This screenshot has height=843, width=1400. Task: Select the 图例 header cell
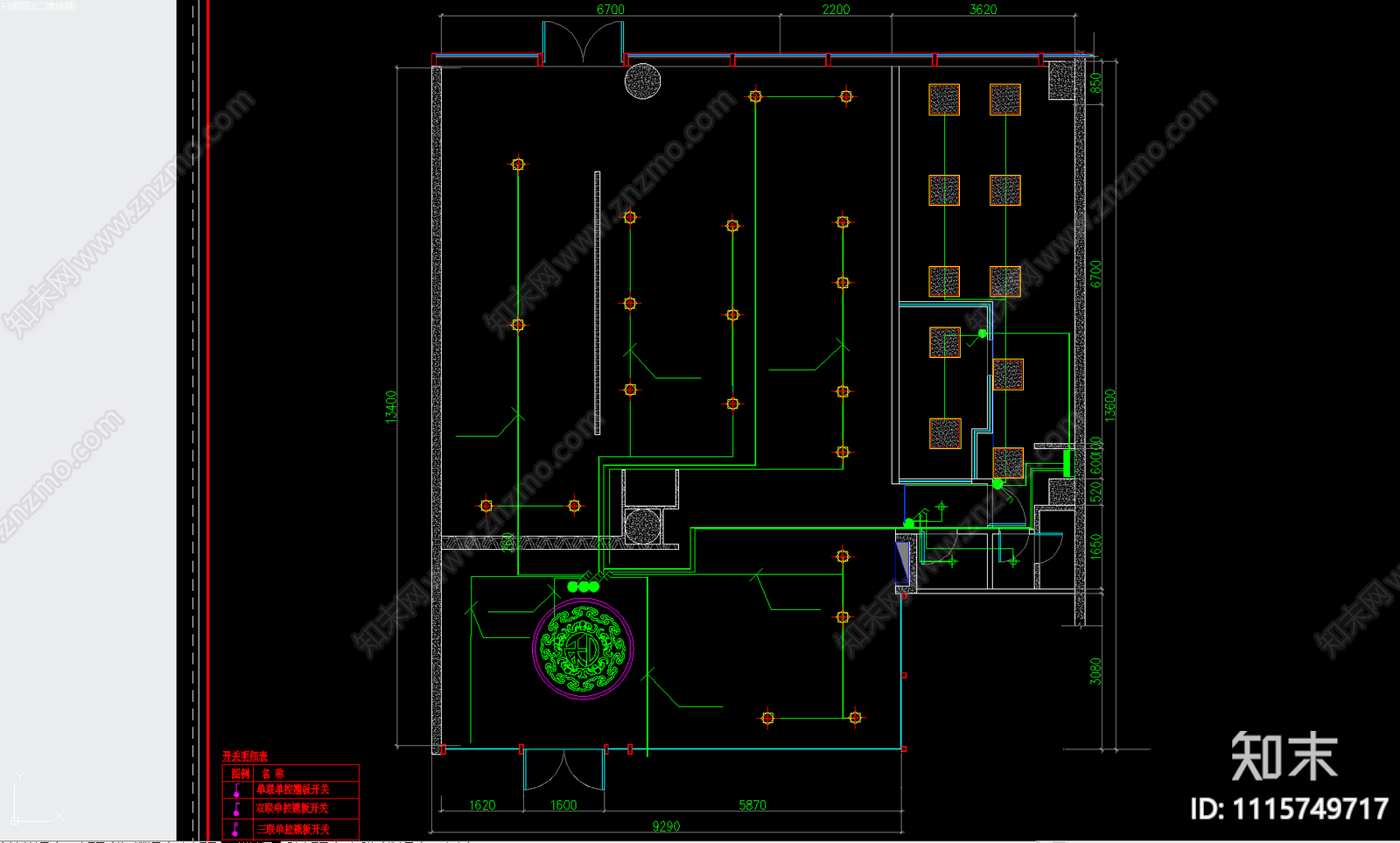point(240,774)
